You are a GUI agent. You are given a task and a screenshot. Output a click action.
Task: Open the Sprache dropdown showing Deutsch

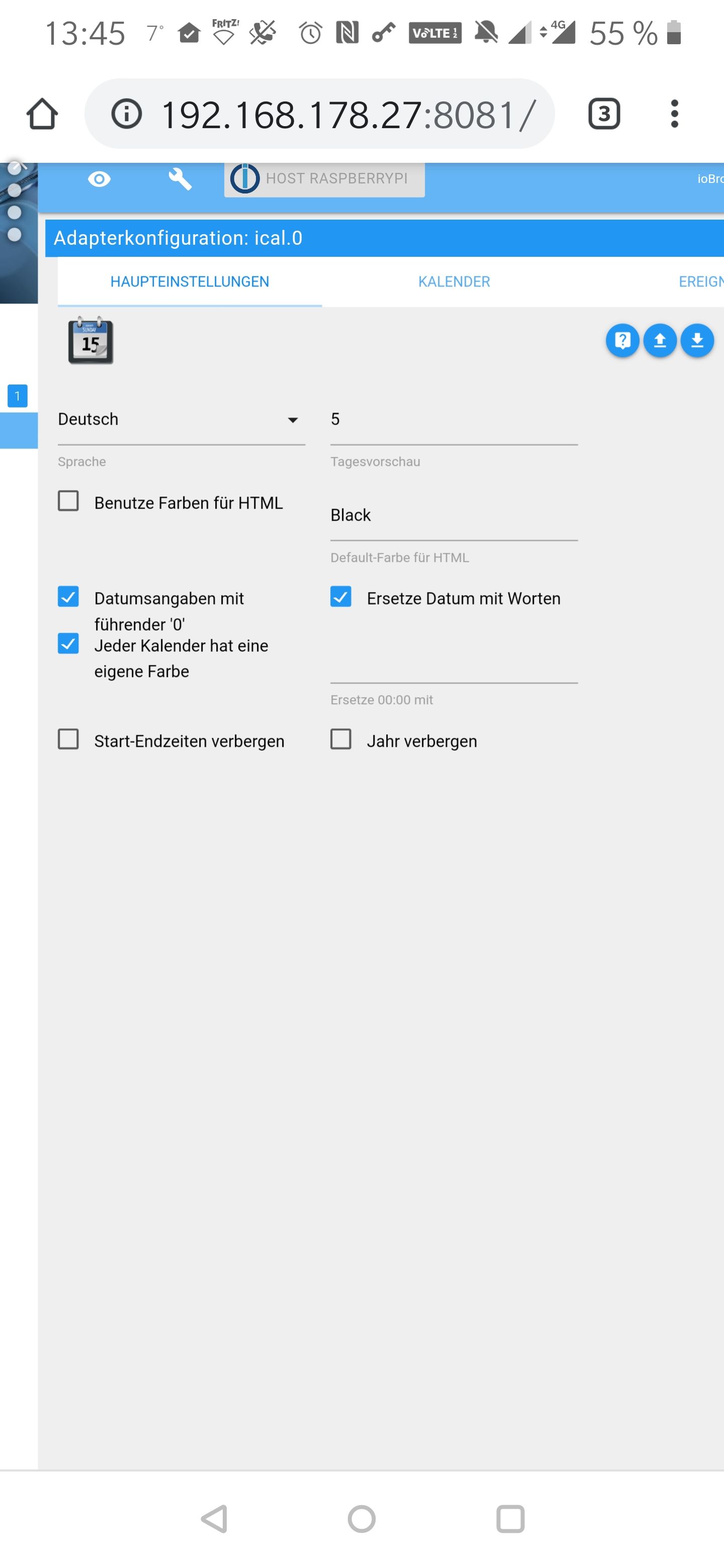pos(181,420)
